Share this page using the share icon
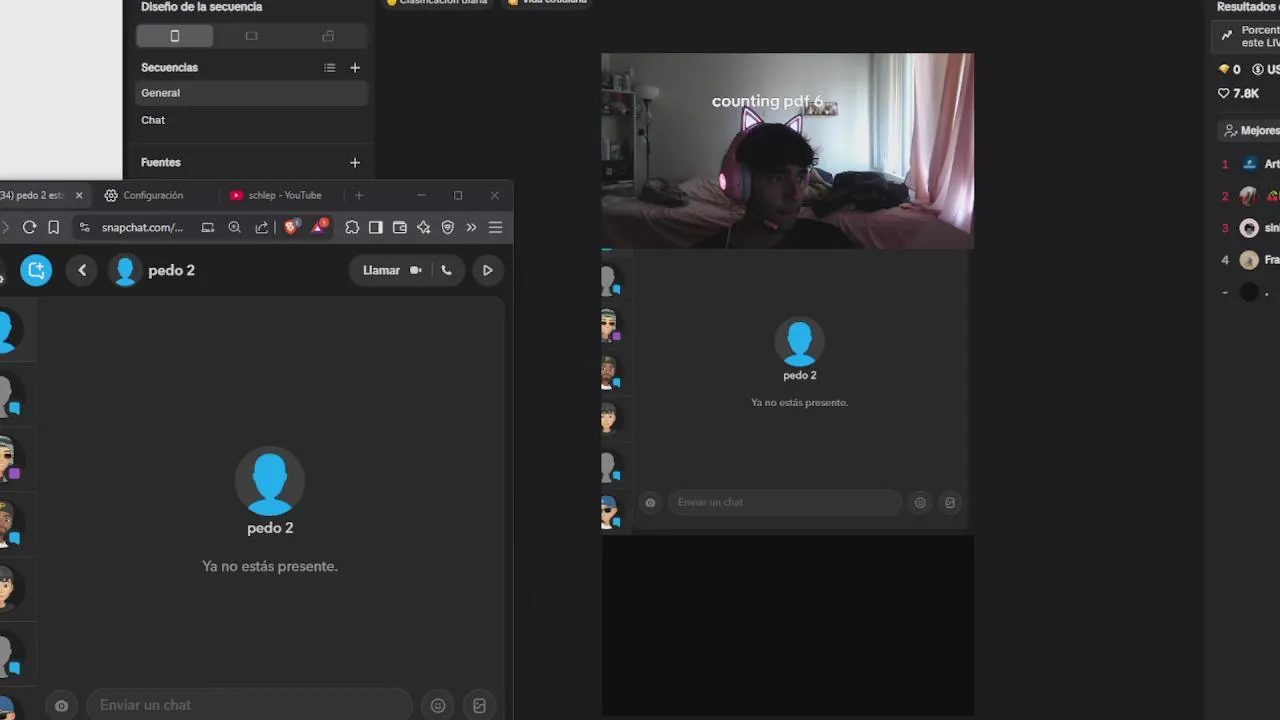The height and width of the screenshot is (720, 1280). pyautogui.click(x=262, y=227)
